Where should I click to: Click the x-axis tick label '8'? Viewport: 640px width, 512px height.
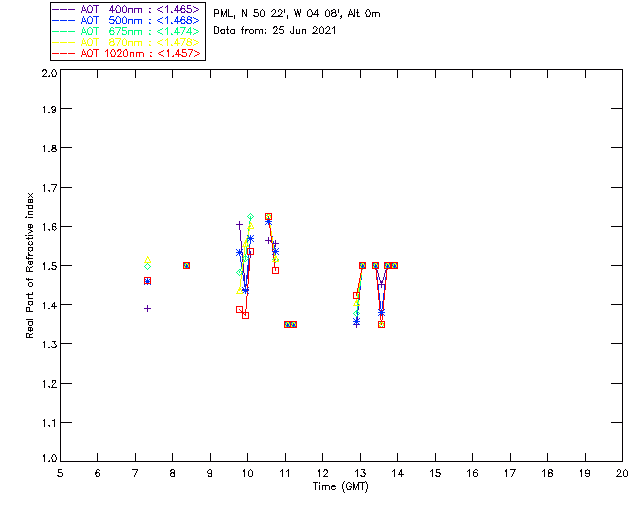pos(173,473)
